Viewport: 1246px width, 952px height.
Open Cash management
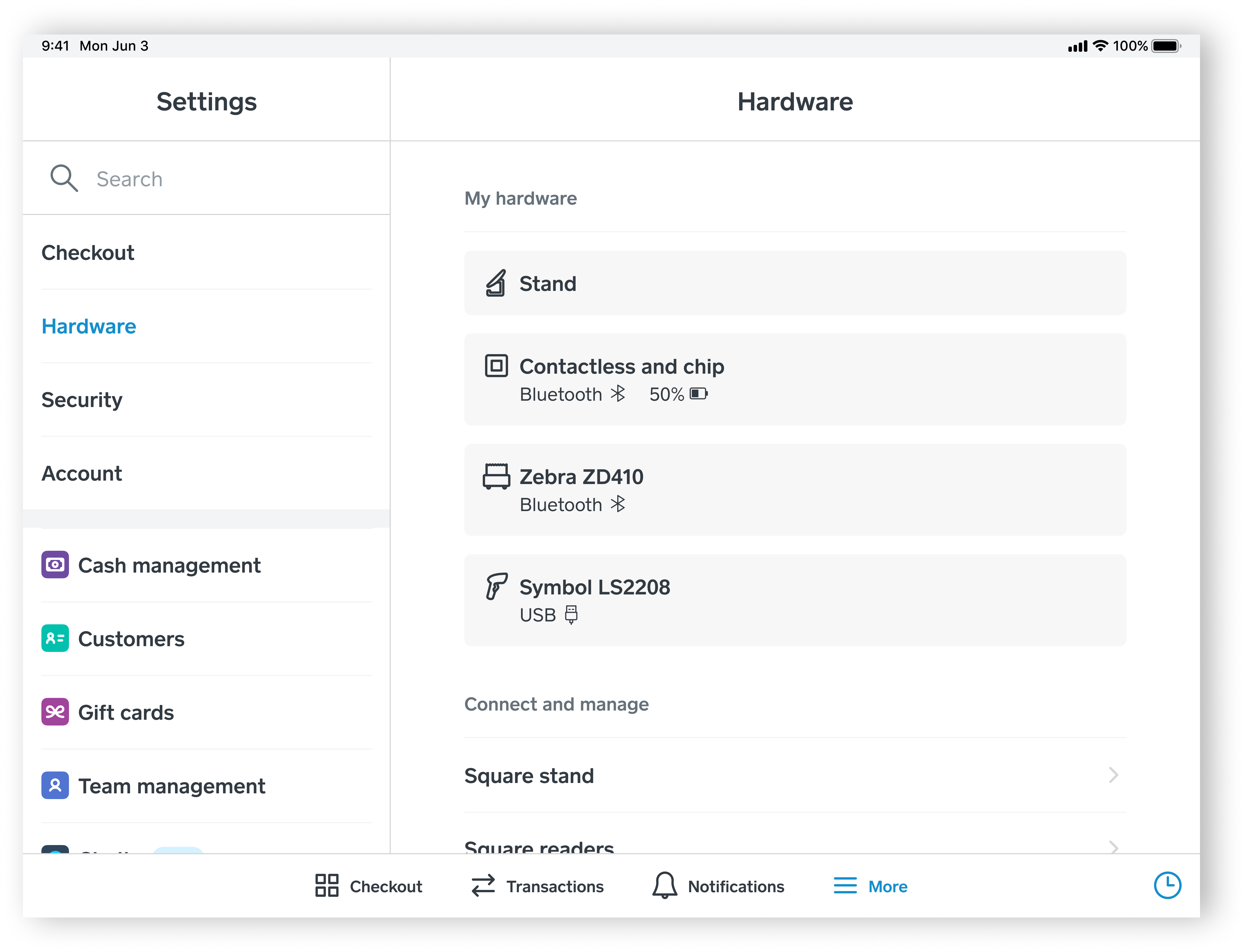206,565
